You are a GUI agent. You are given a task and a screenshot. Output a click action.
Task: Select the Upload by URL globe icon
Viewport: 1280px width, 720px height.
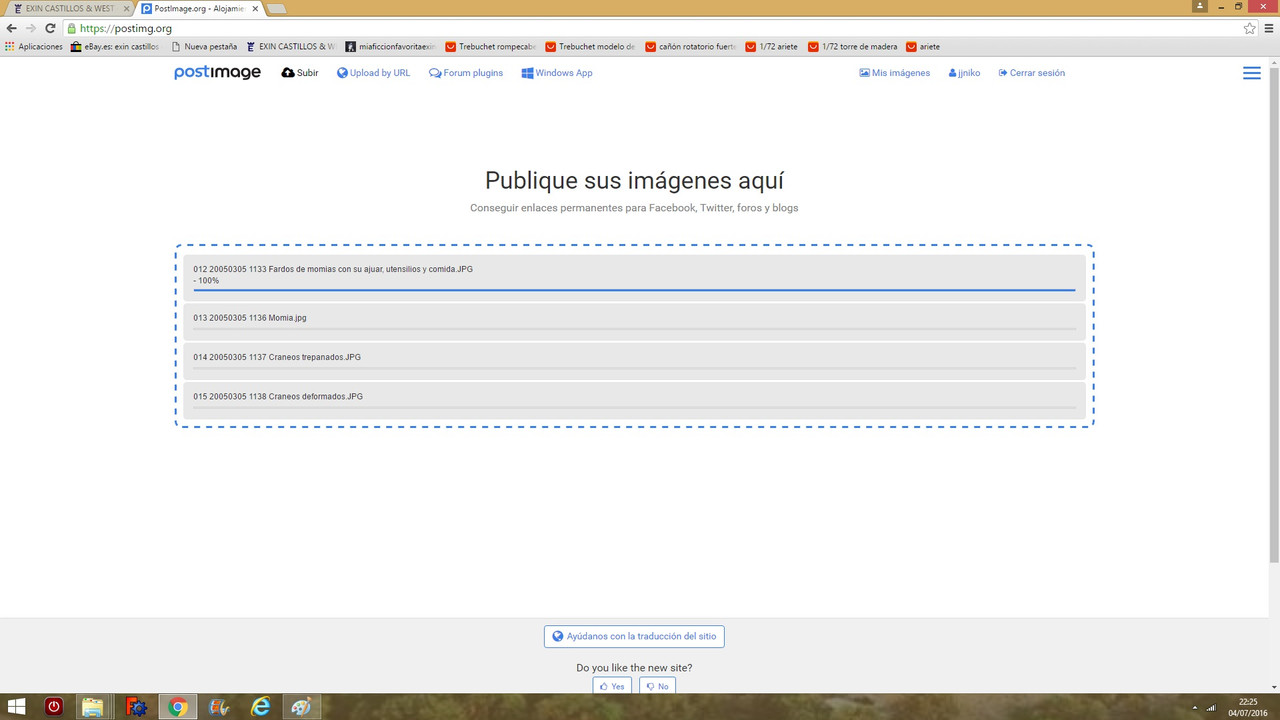click(x=343, y=72)
